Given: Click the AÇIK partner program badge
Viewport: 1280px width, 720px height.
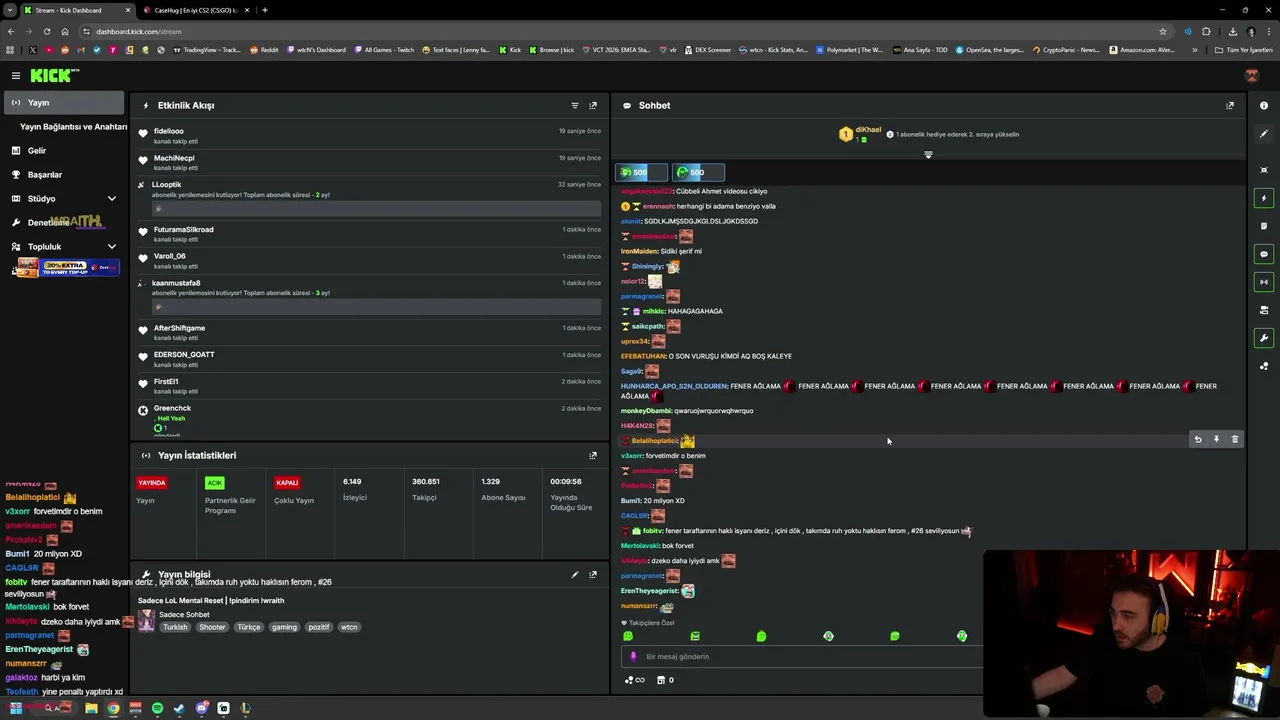Looking at the screenshot, I should coord(214,482).
